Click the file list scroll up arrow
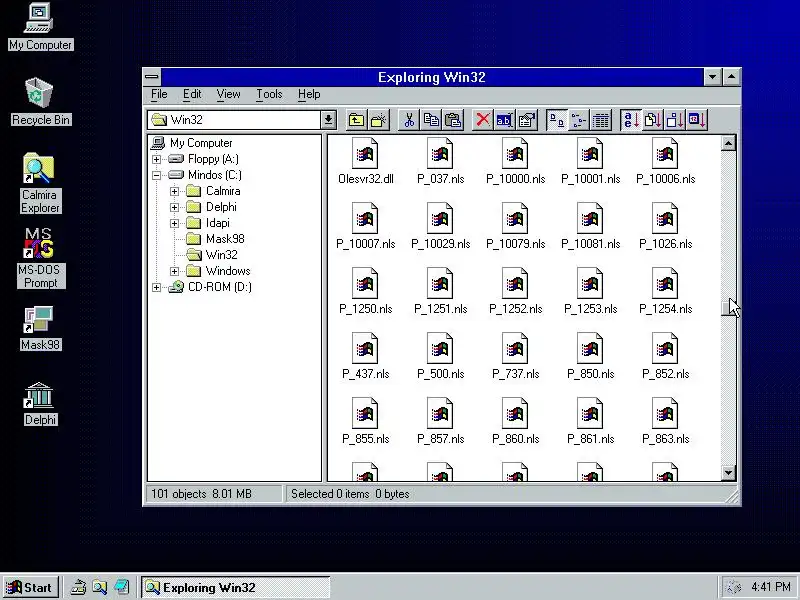This screenshot has width=800, height=600. (x=728, y=143)
